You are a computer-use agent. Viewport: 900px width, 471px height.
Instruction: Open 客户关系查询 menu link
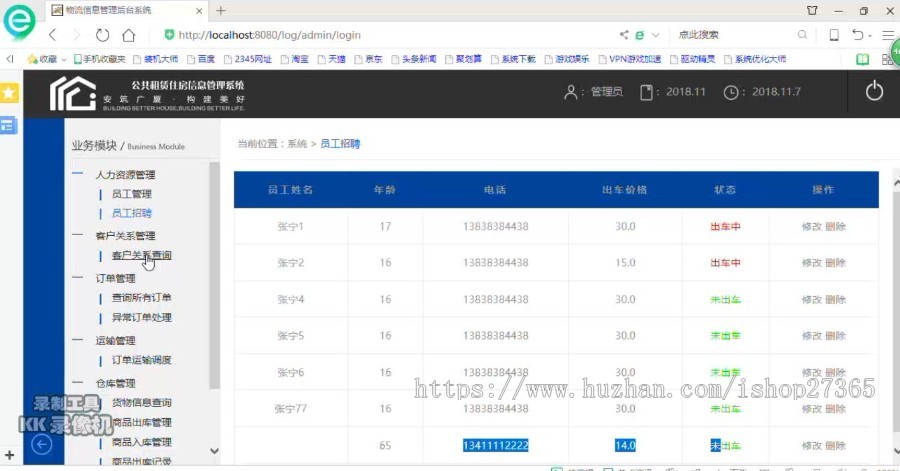141,255
